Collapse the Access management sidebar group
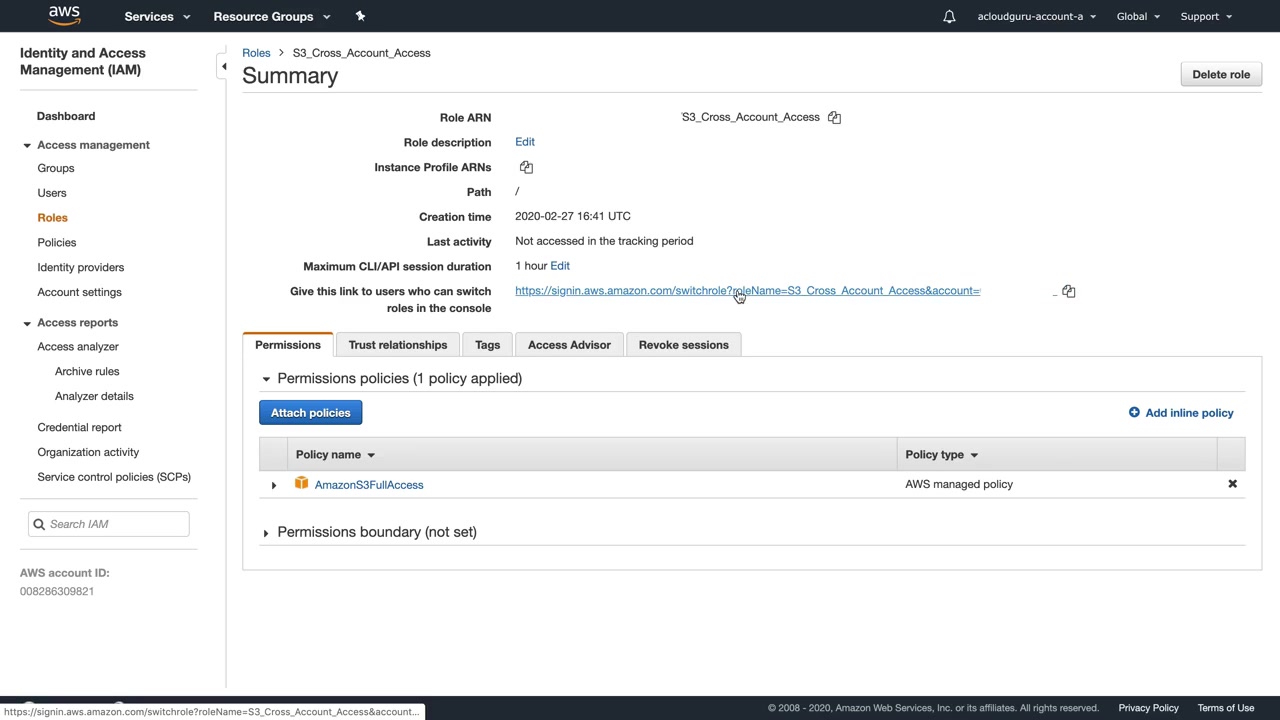1280x720 pixels. coord(27,145)
